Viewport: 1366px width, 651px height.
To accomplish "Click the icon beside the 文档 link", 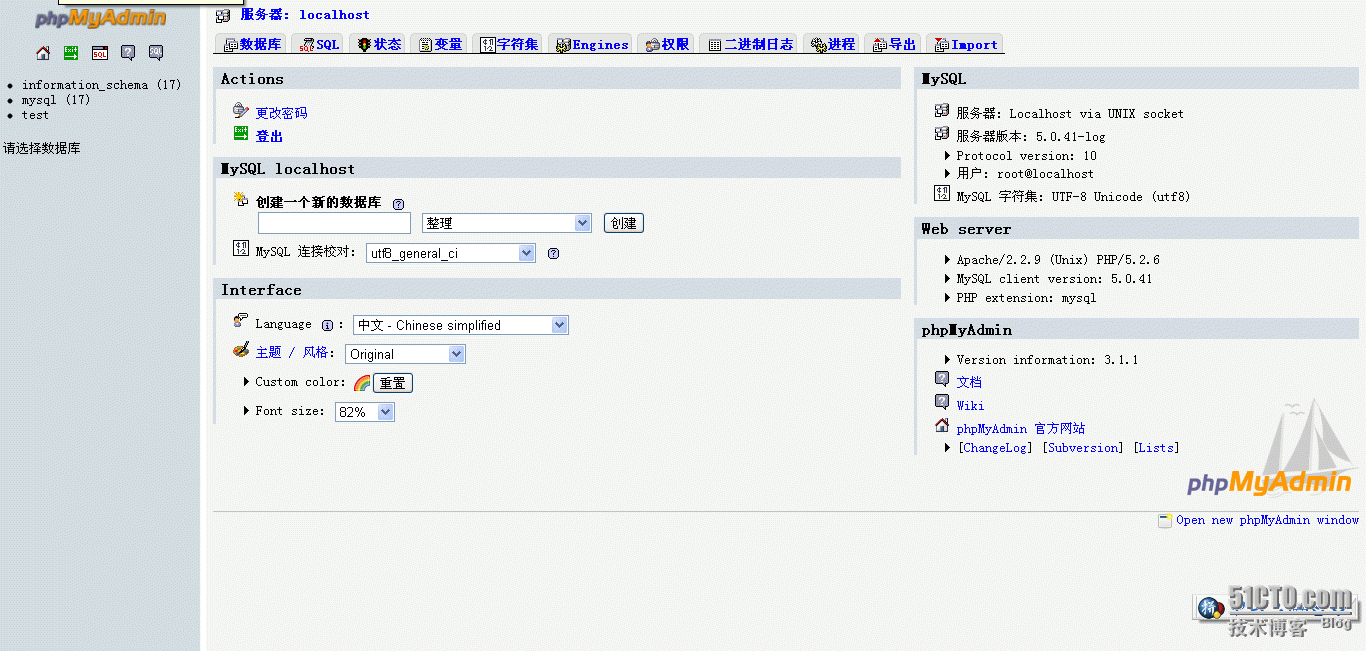I will pos(942,379).
